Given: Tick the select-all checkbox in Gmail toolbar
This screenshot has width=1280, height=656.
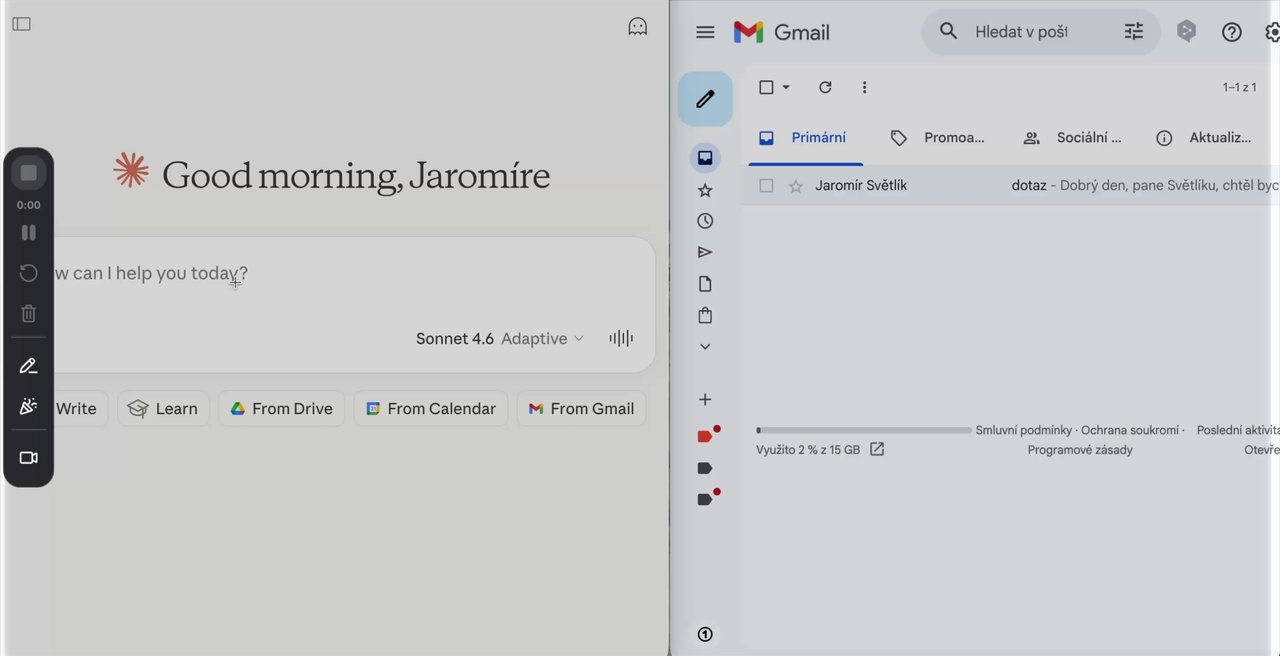Looking at the screenshot, I should coord(766,87).
